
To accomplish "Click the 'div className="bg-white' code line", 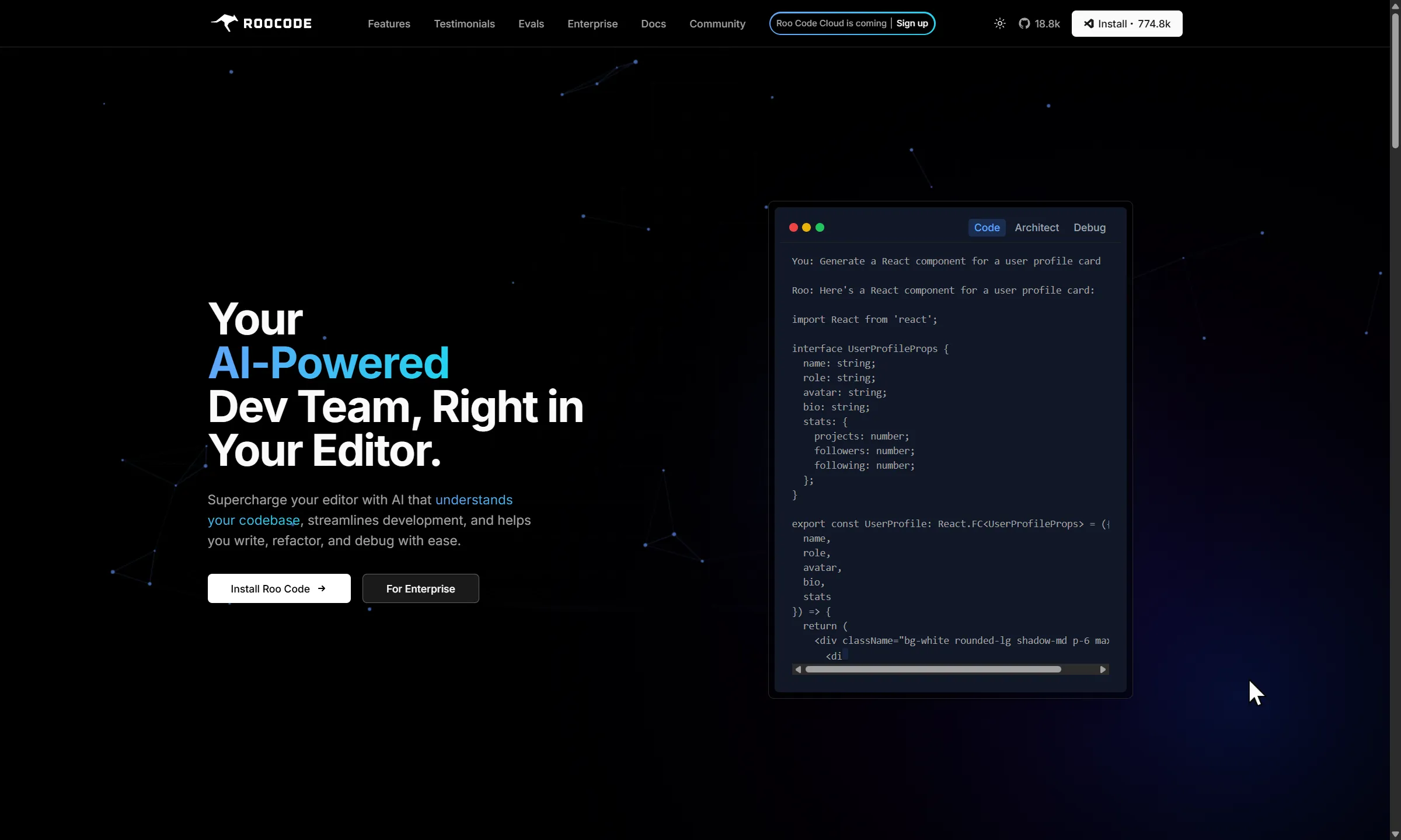I will click(961, 641).
